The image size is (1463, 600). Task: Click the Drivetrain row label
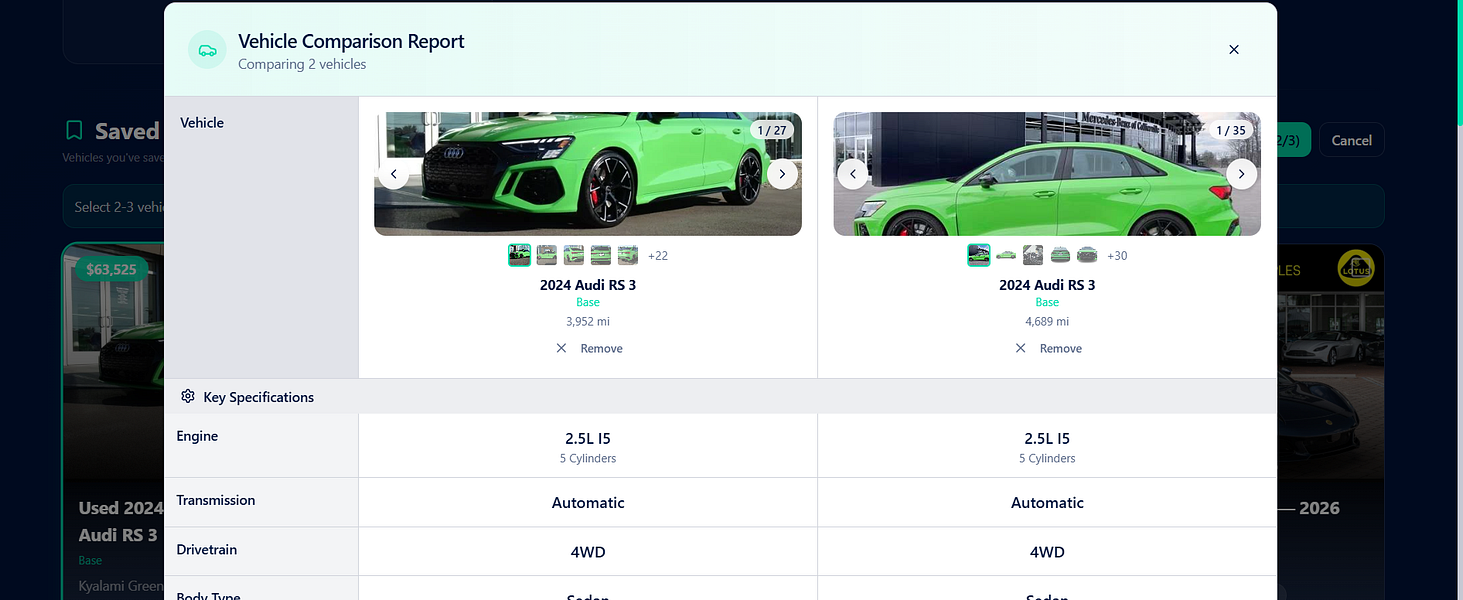tap(207, 549)
